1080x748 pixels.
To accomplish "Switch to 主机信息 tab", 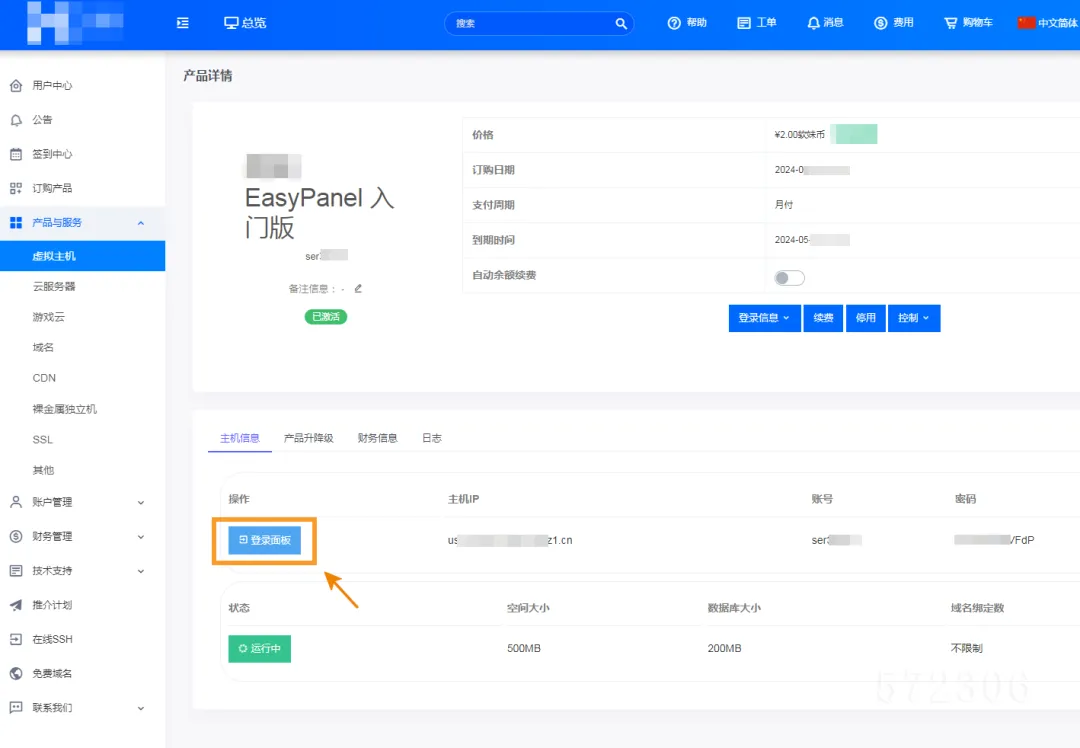I will click(x=240, y=438).
